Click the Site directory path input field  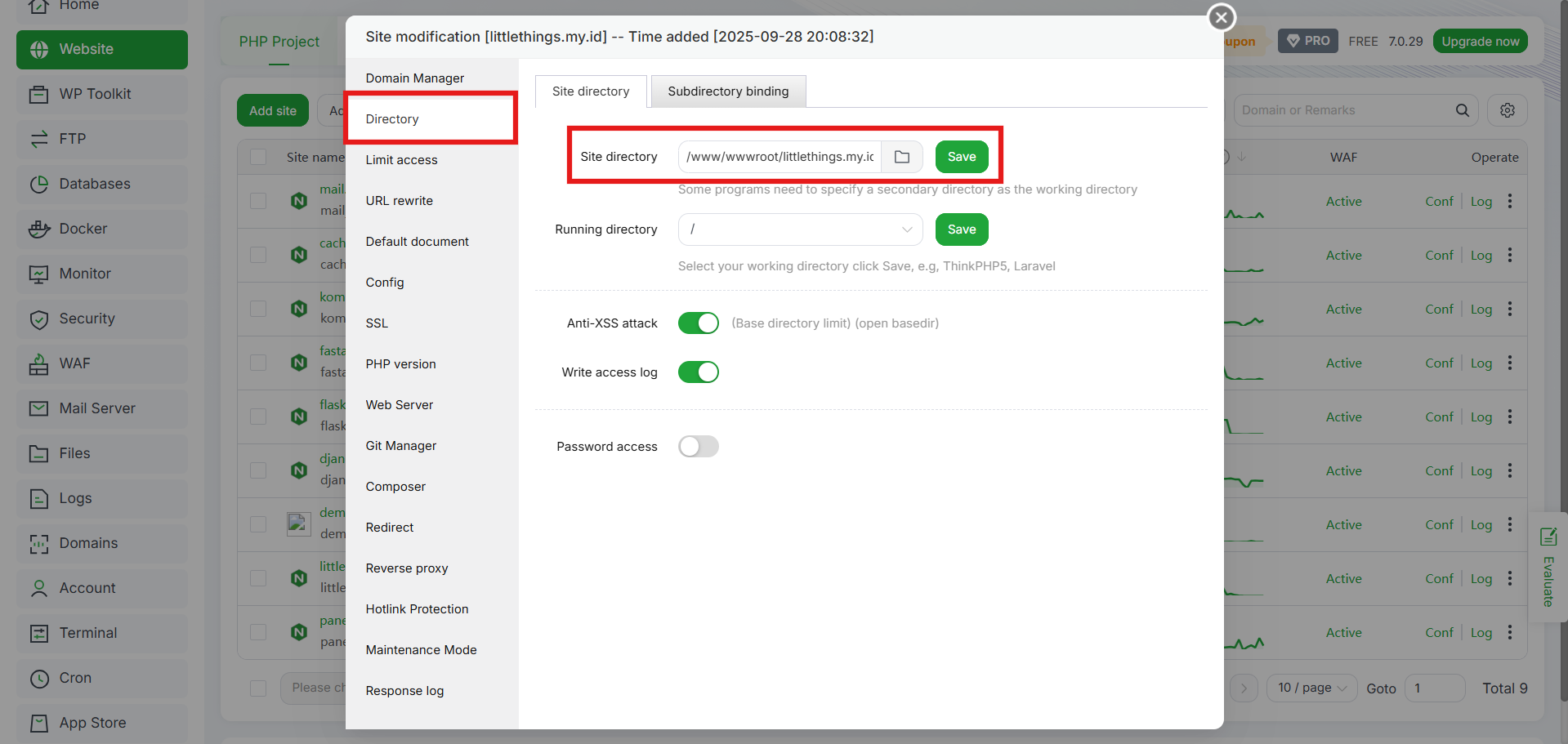pyautogui.click(x=780, y=157)
